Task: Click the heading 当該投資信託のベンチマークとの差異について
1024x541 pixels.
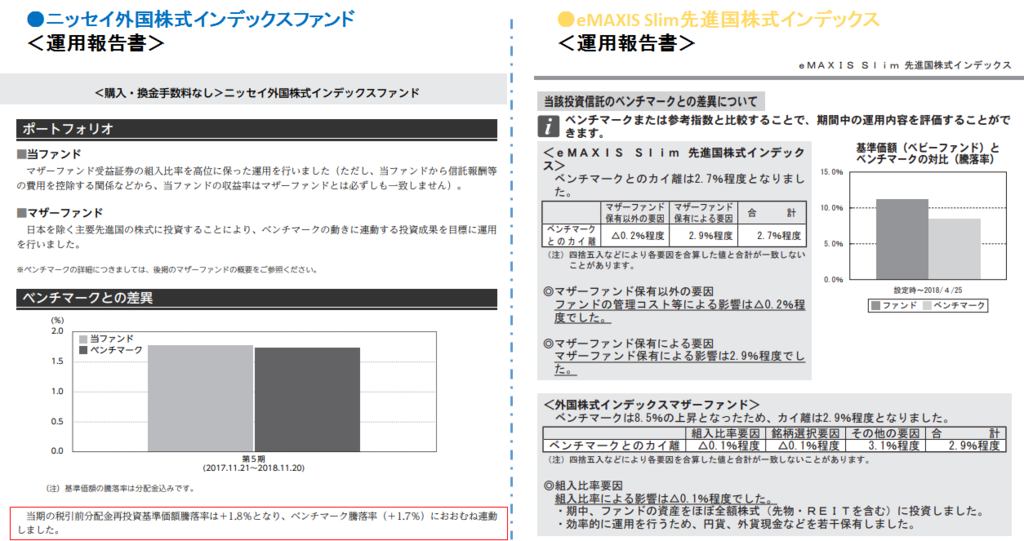Action: 650,101
